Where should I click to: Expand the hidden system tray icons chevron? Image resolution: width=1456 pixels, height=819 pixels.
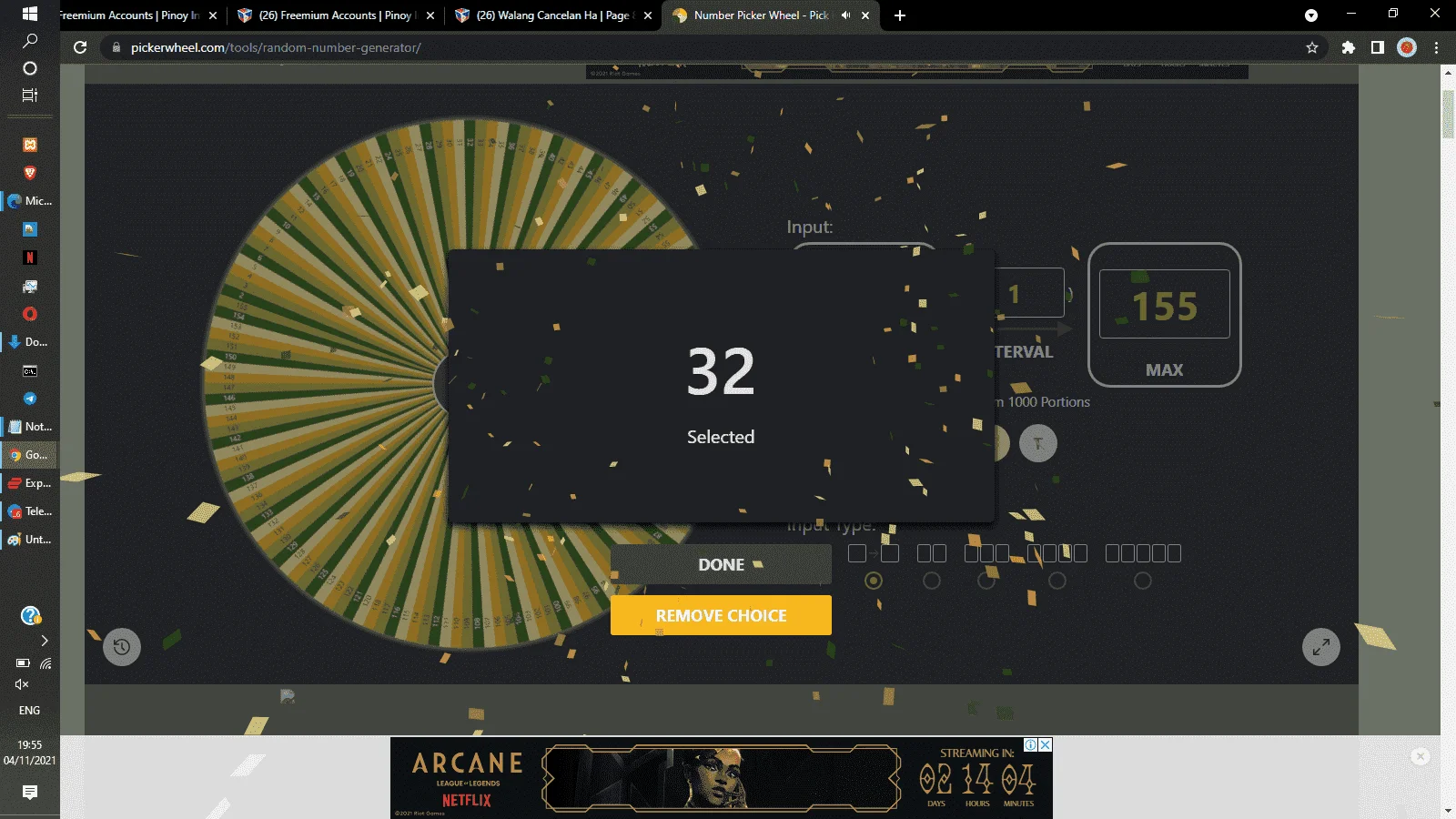44,641
